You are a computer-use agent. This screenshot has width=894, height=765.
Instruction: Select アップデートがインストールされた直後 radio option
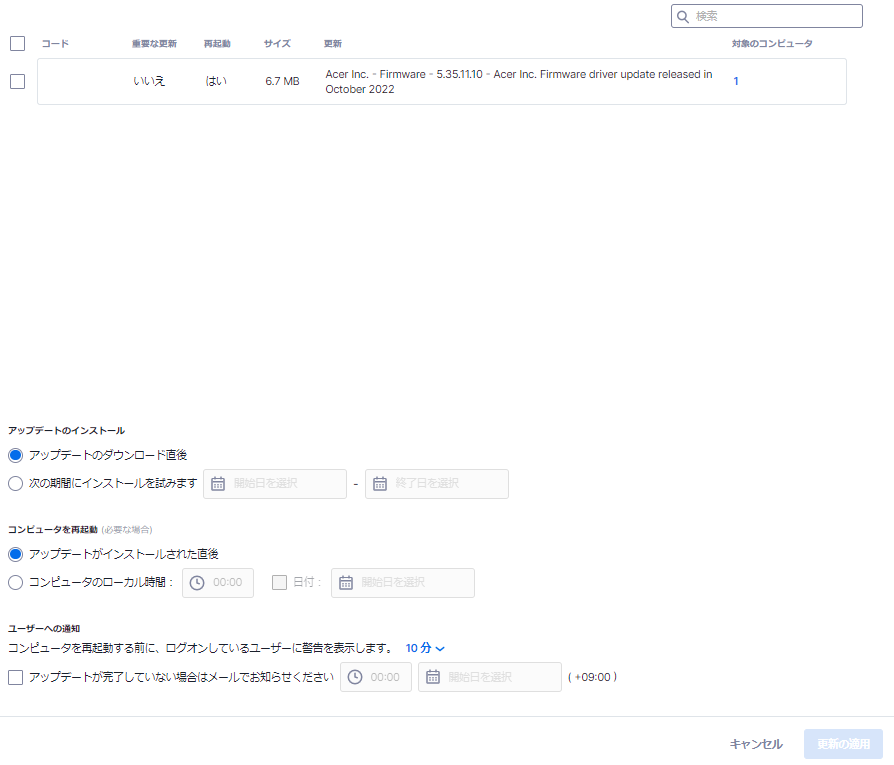[15, 554]
